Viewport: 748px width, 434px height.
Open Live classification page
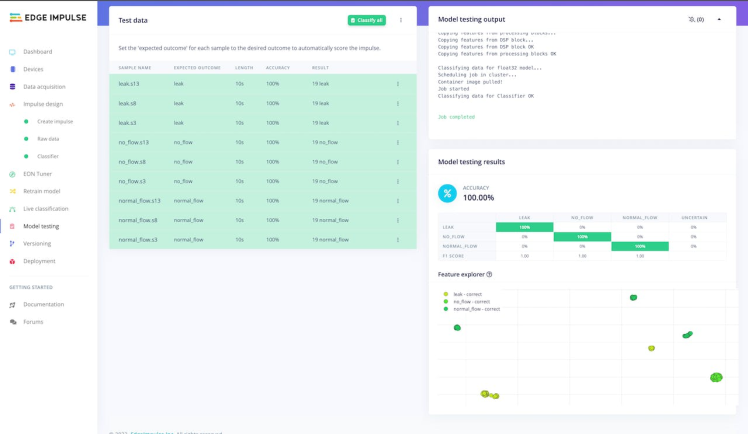click(46, 209)
